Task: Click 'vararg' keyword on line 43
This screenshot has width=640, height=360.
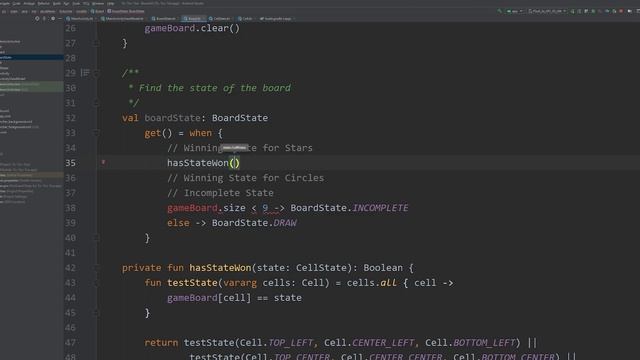Action: (240, 283)
